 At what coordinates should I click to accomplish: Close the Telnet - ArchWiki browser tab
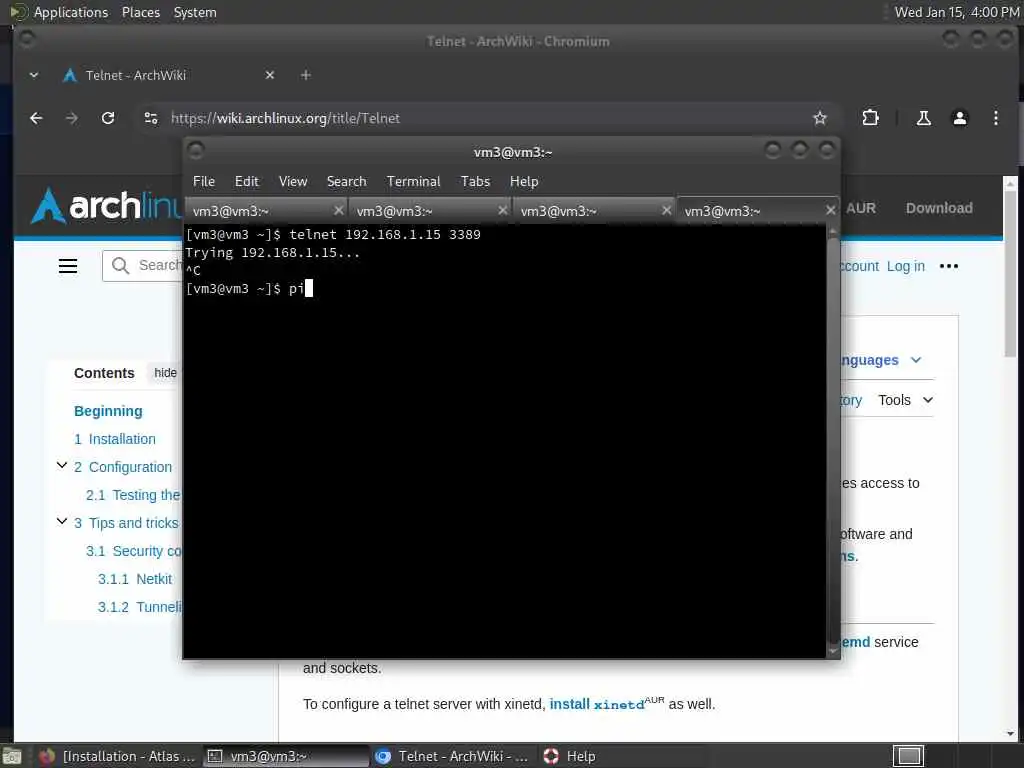click(270, 75)
